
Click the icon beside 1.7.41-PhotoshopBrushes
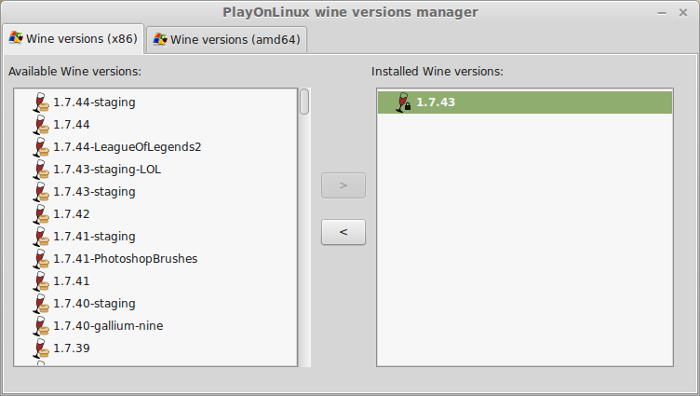41,258
